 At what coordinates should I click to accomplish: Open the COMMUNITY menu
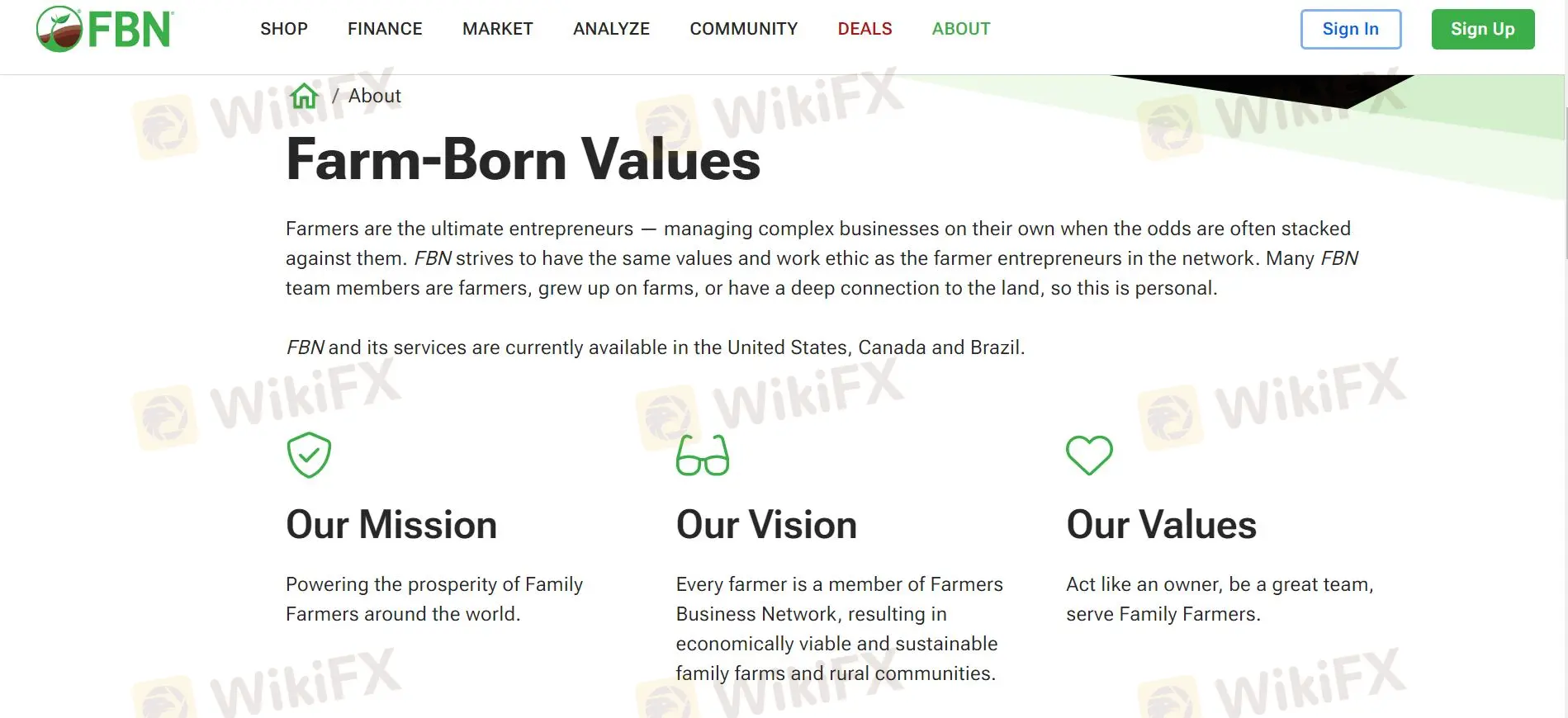point(742,28)
